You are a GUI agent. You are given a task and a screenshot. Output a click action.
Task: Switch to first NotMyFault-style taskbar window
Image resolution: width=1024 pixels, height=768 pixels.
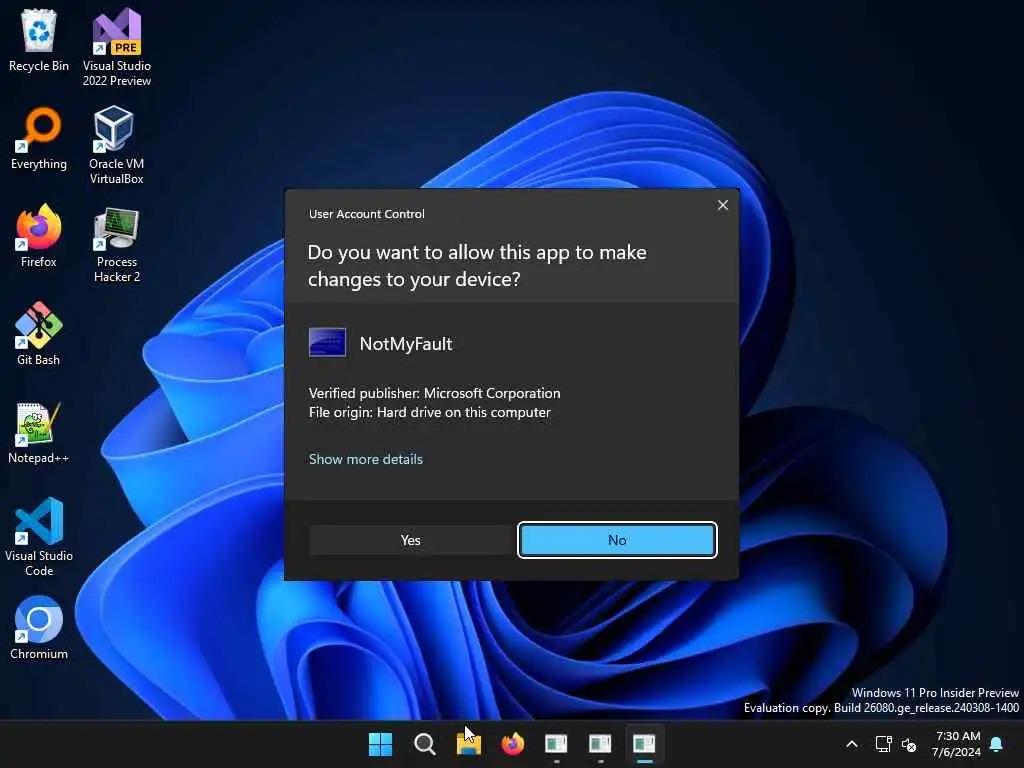[556, 744]
